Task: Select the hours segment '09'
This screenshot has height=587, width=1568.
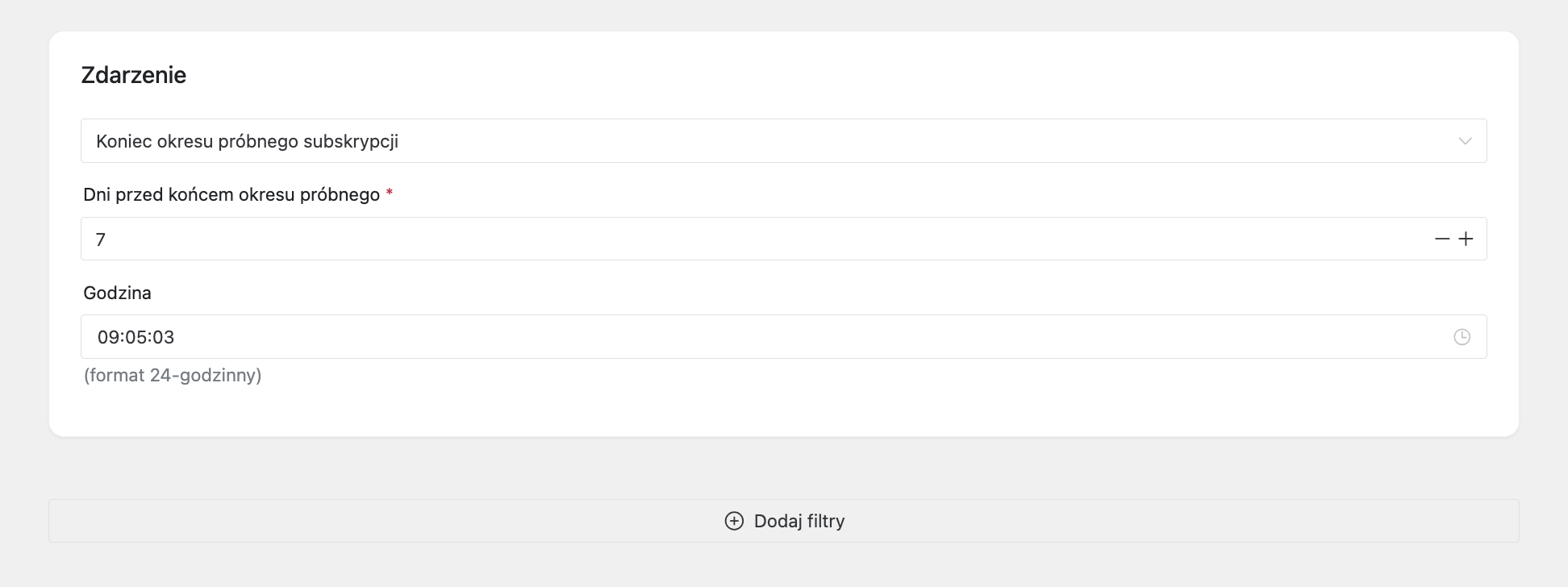Action: 107,337
